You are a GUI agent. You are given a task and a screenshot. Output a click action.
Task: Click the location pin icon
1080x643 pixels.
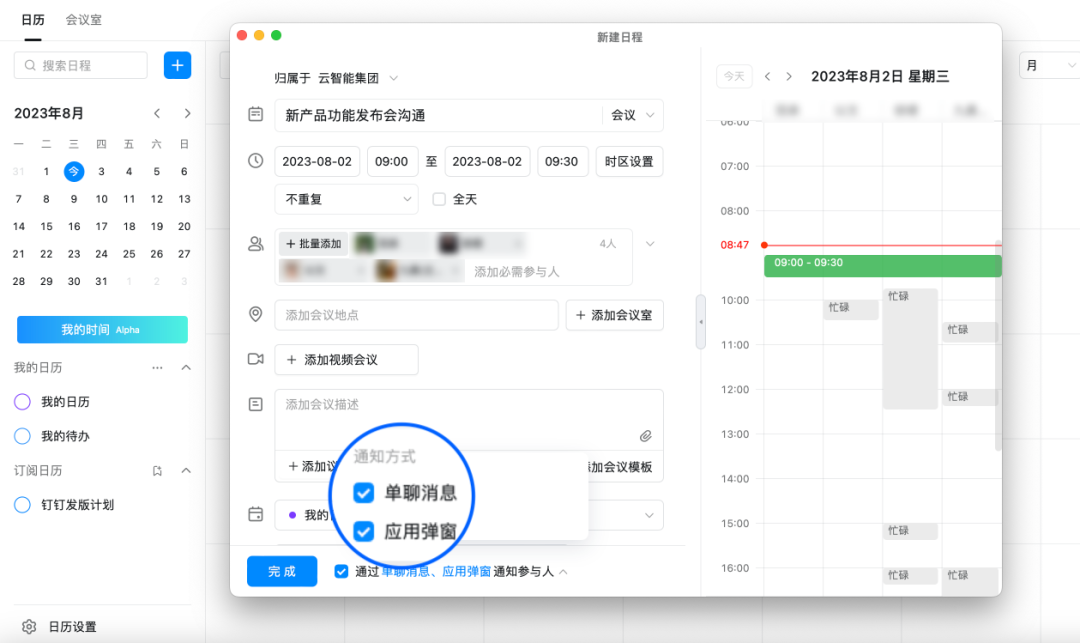(256, 315)
